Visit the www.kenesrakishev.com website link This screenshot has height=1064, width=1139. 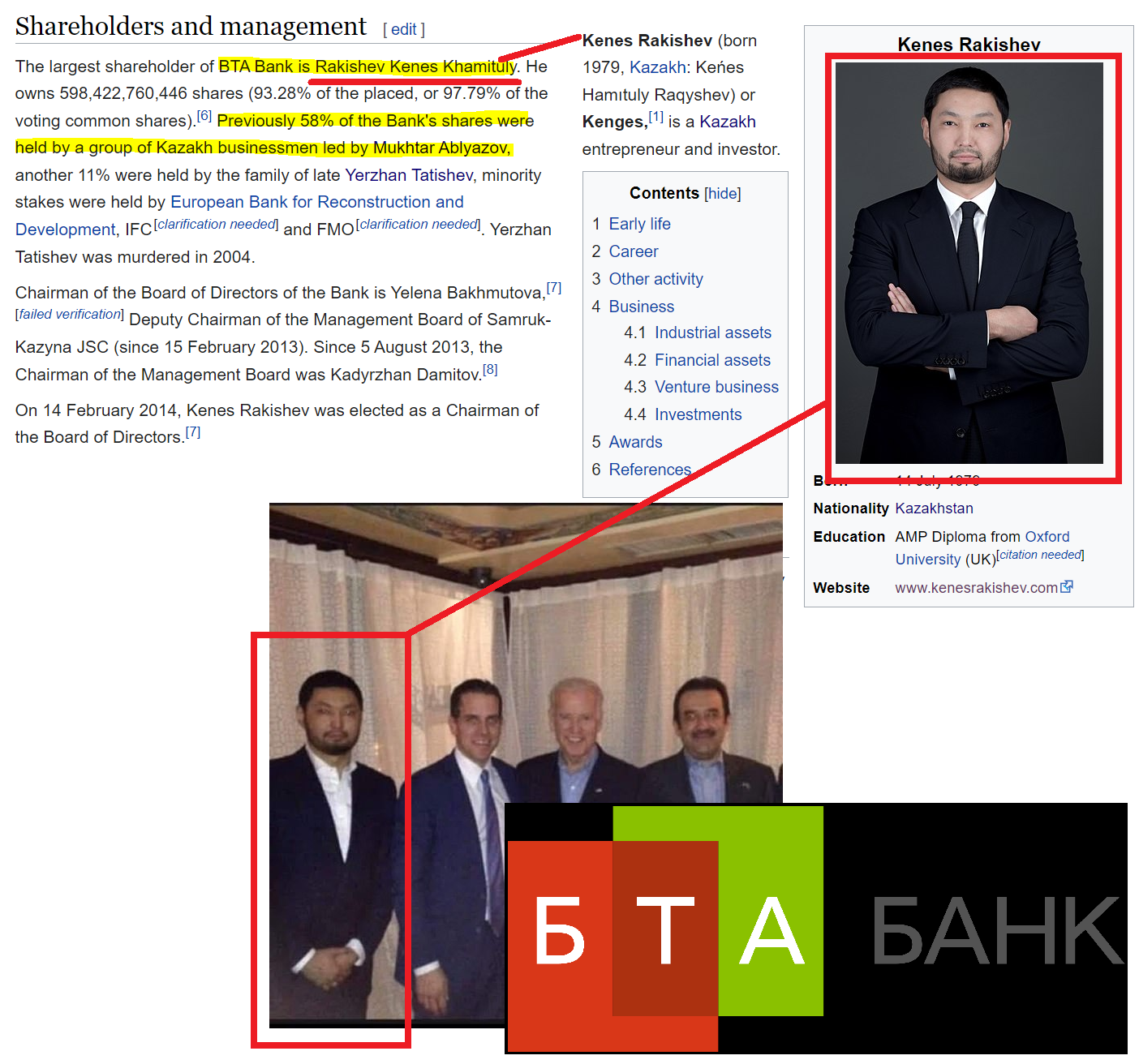coord(976,588)
